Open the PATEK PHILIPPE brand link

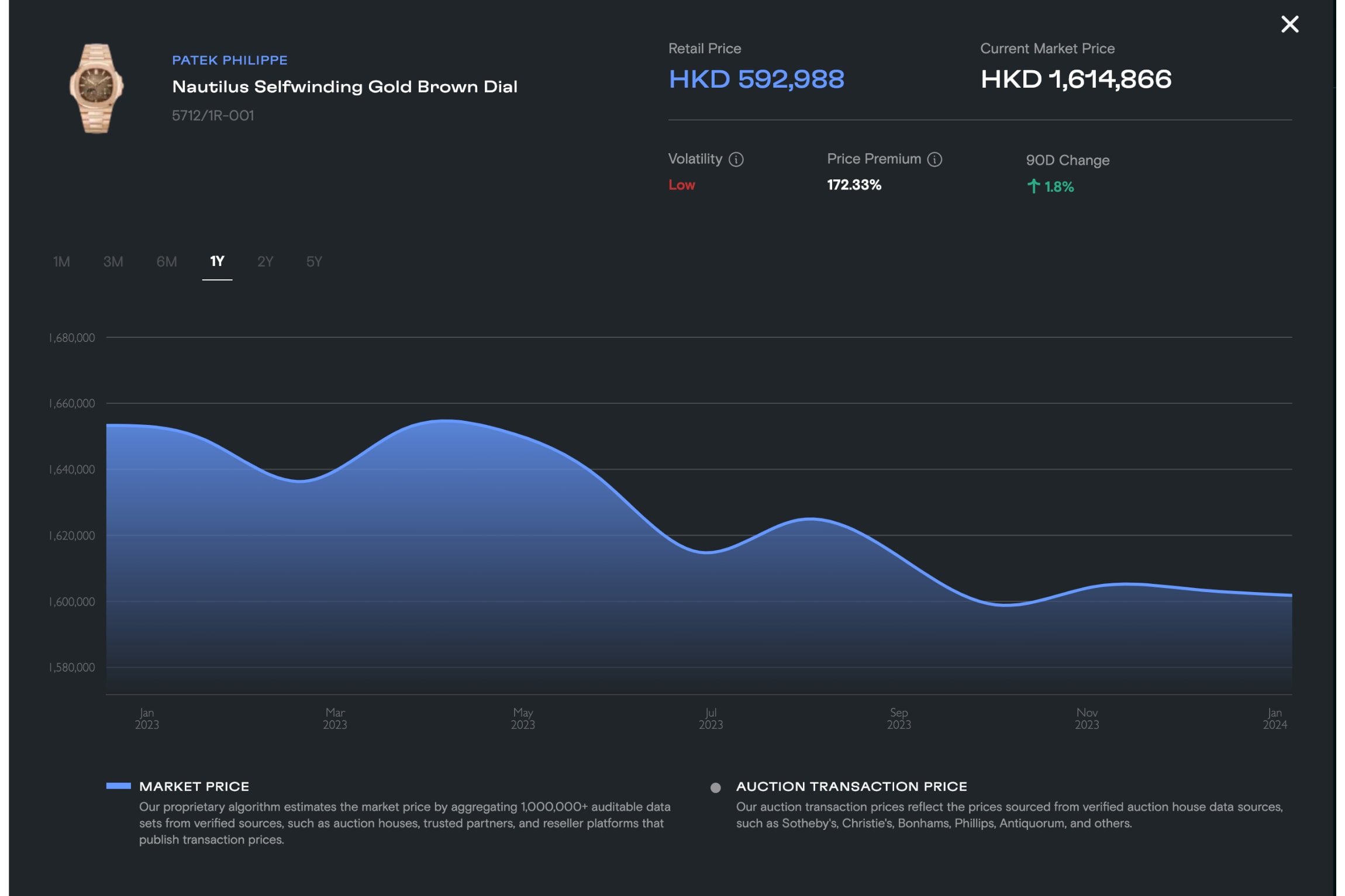(x=230, y=60)
